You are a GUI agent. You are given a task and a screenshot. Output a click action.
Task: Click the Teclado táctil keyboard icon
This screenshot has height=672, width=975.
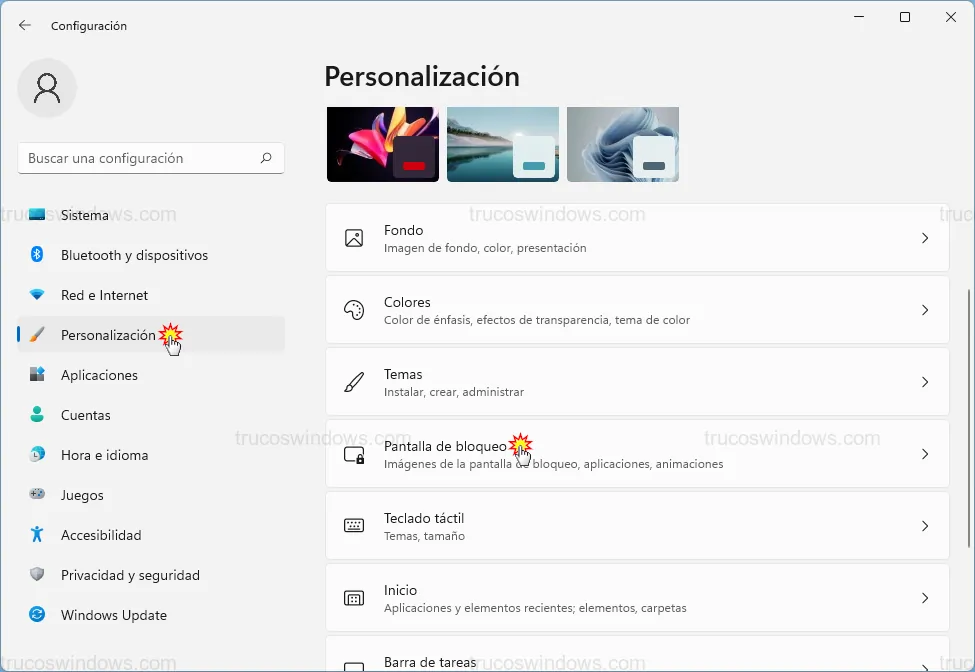354,526
